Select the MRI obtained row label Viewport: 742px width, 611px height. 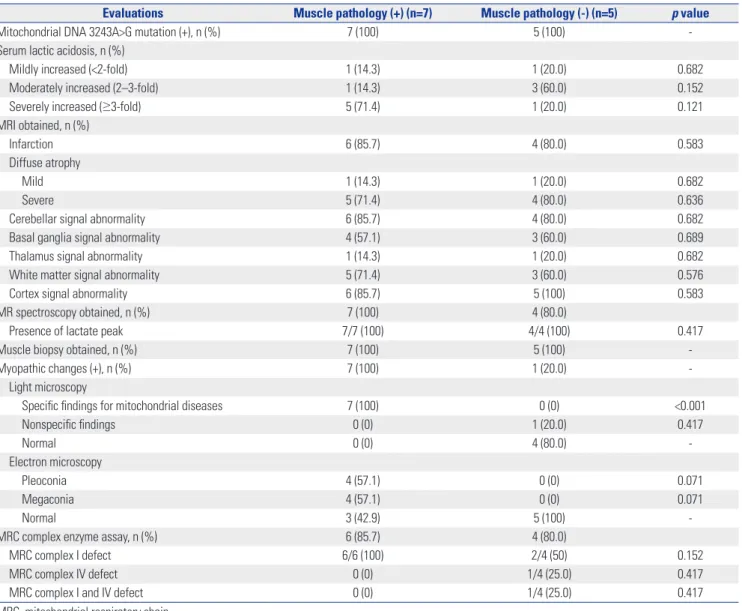[x=44, y=125]
